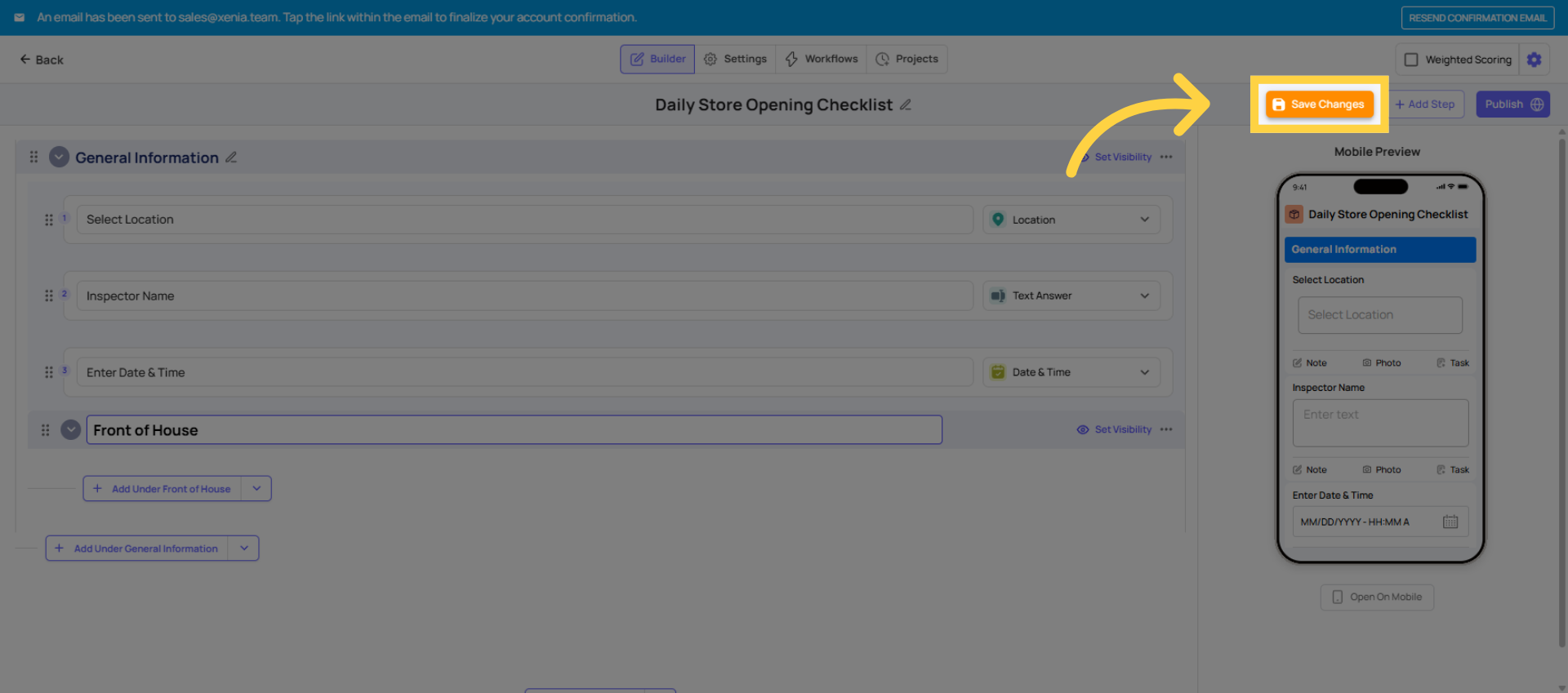Add Task under Select Location in preview

tap(1453, 363)
